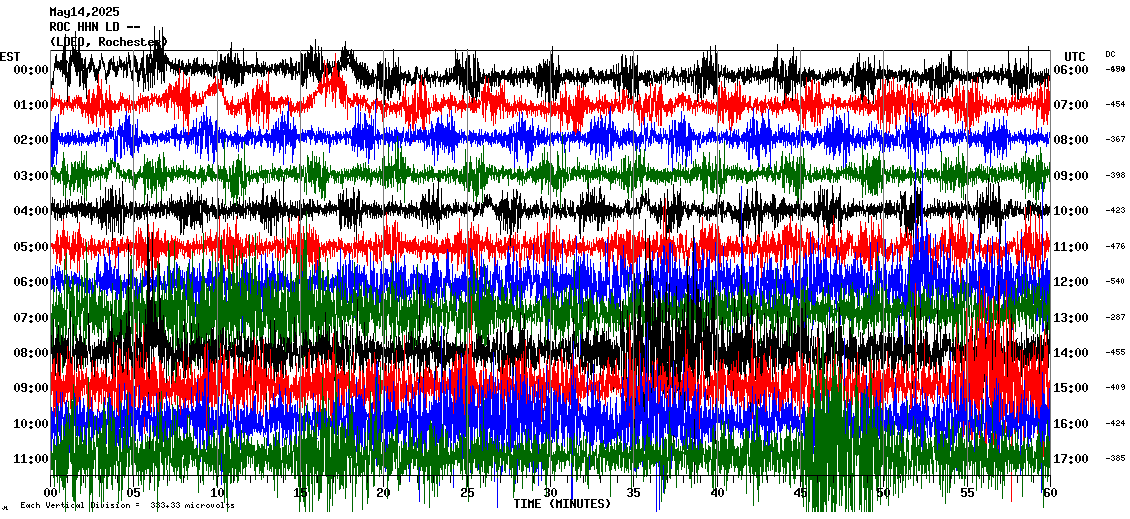Click the 05 minute axis tick label
1130x519 pixels.
tap(134, 493)
